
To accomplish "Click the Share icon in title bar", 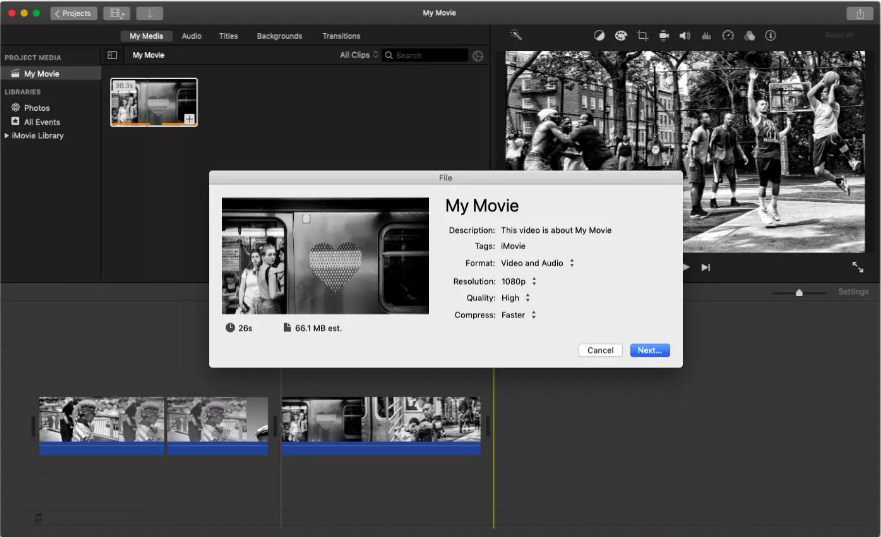I will pos(860,13).
